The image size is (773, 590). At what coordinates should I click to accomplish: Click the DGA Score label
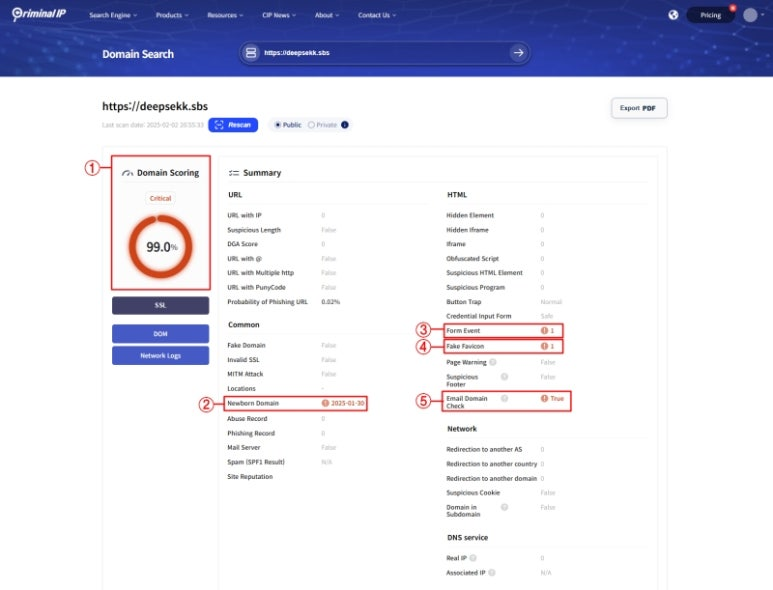pyautogui.click(x=242, y=244)
